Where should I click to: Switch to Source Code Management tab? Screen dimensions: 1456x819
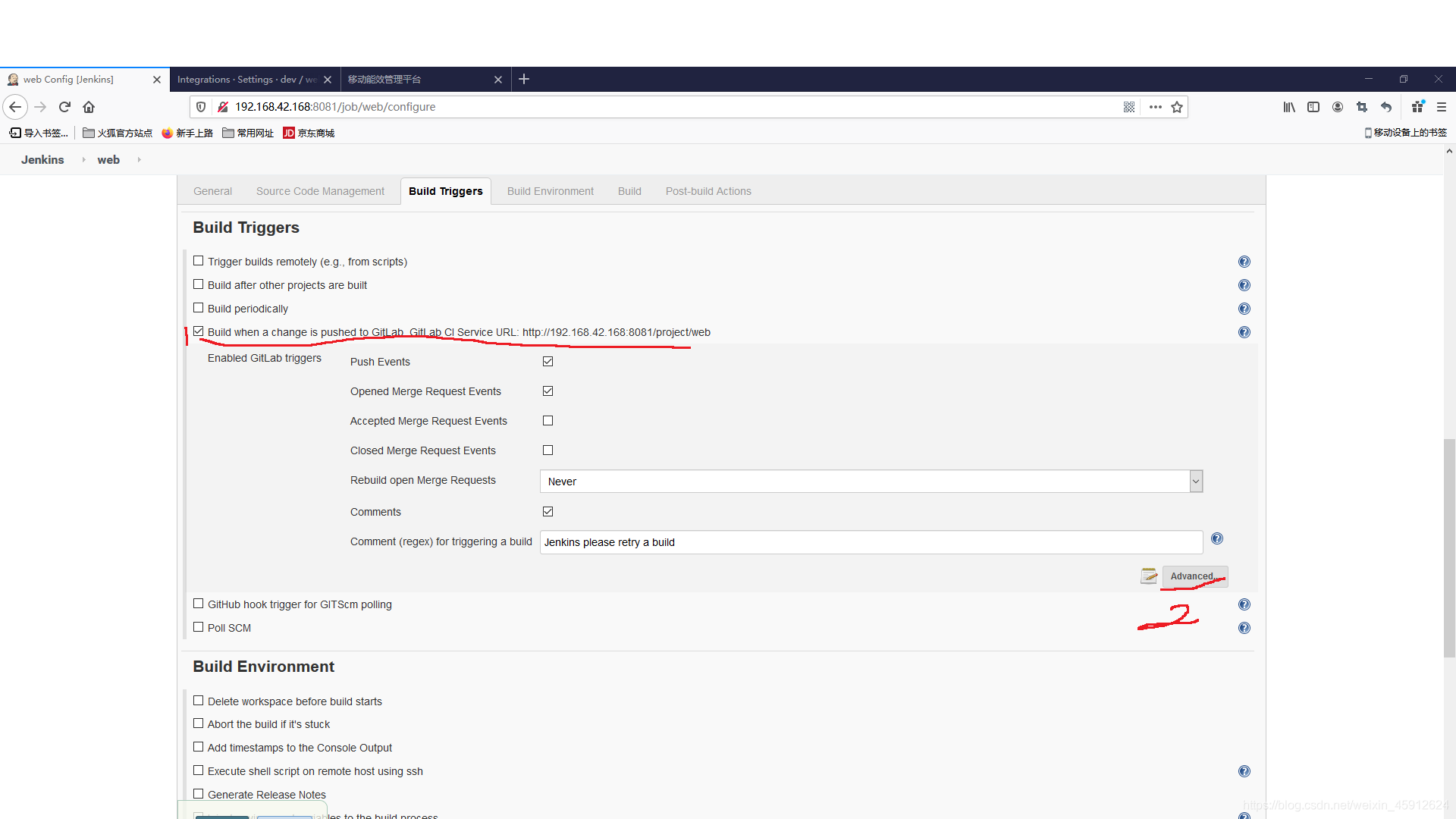(x=320, y=191)
